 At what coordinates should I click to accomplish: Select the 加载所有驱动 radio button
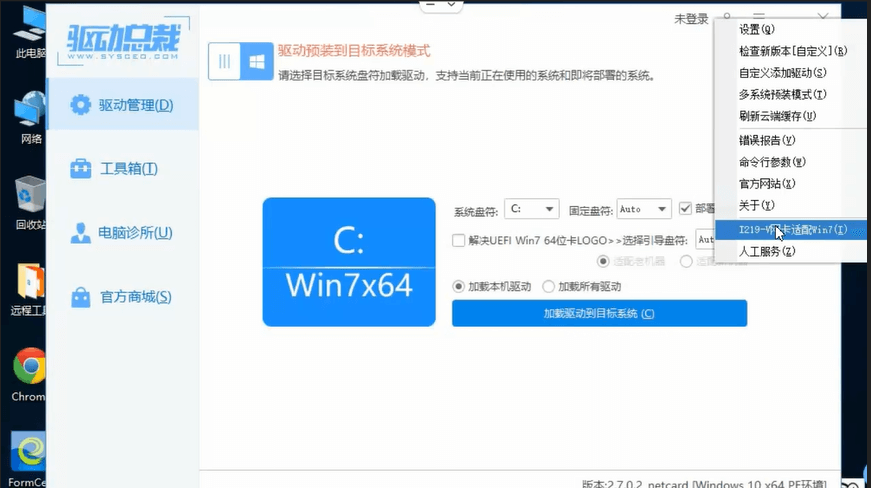(x=548, y=286)
